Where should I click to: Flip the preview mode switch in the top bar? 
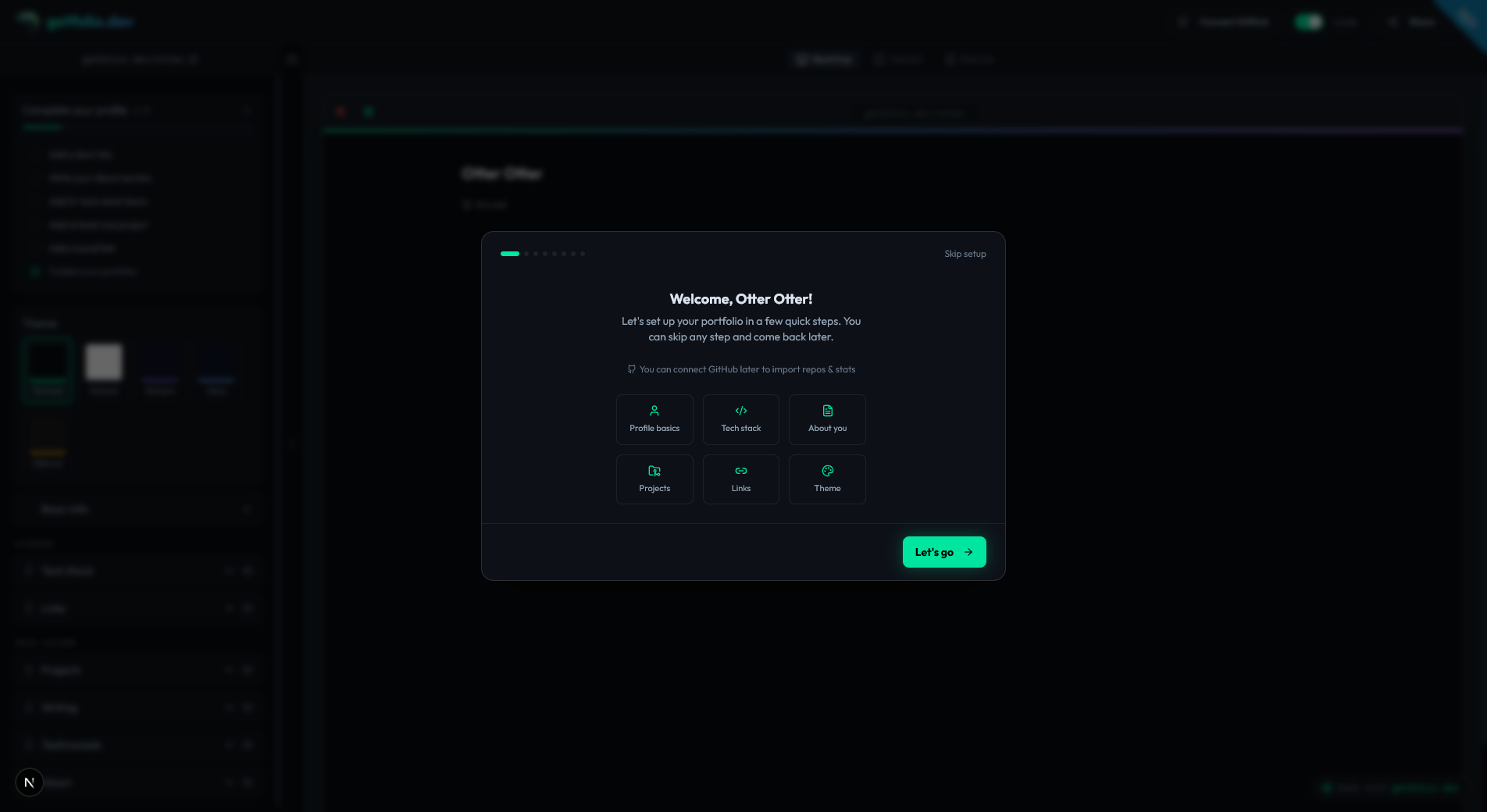[1309, 22]
